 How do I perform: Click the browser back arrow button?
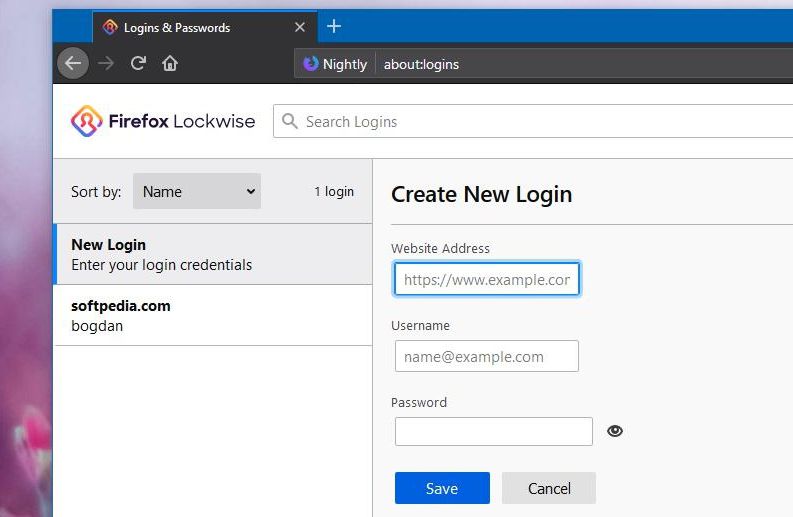[x=73, y=64]
